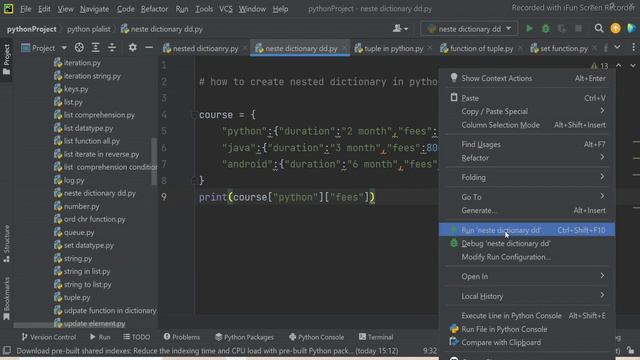
Task: Go to previous highlighted error arrow
Action: pos(619,65)
